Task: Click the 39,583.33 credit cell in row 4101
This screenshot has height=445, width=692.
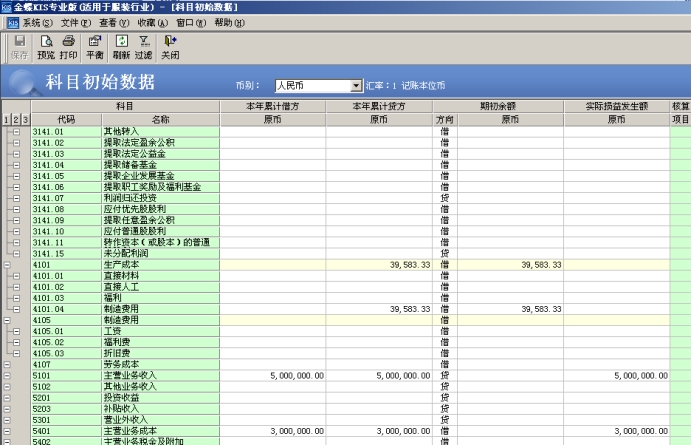Action: click(x=379, y=265)
